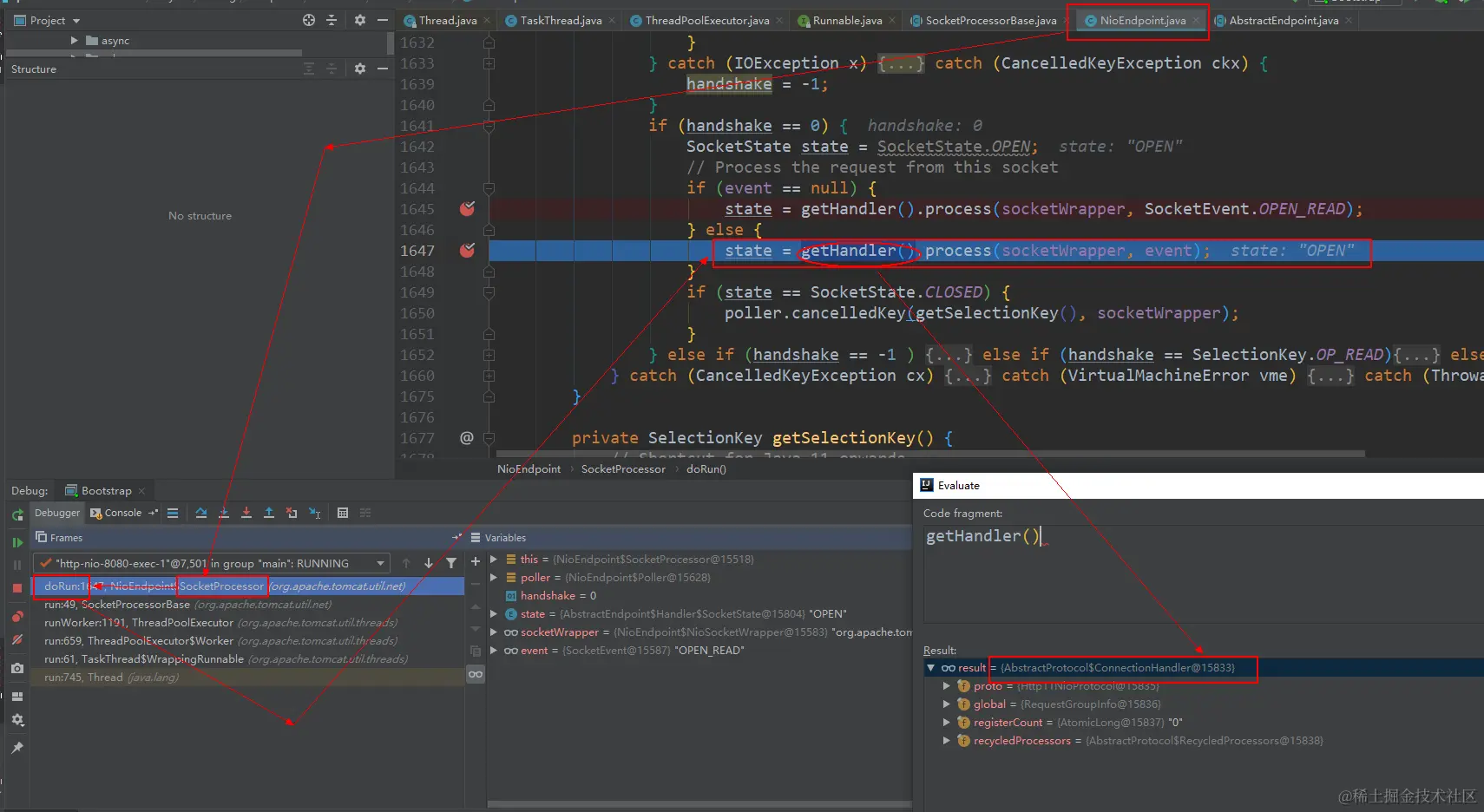The width and height of the screenshot is (1484, 812).
Task: Click SocketProcessor in the editor breadcrumb
Action: [x=623, y=469]
